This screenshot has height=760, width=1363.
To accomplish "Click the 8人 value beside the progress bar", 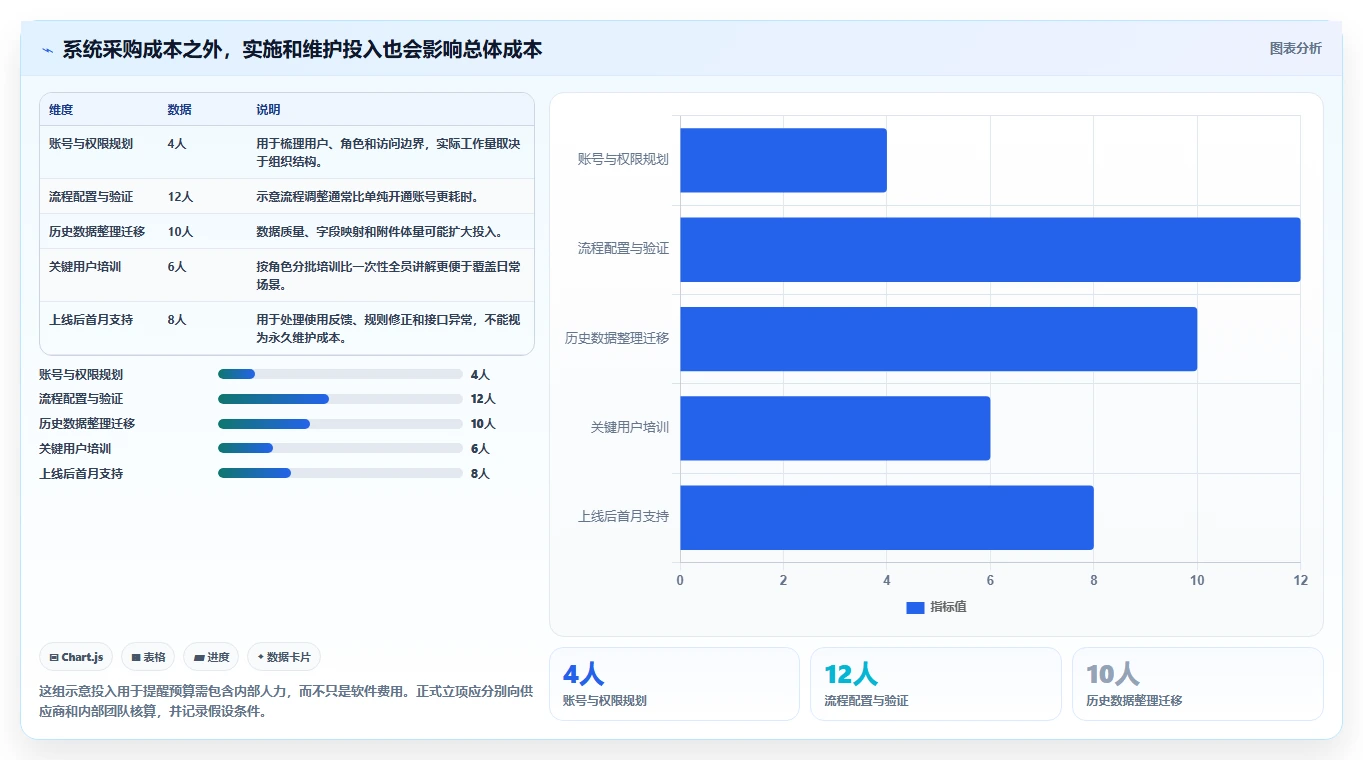I will 480,474.
